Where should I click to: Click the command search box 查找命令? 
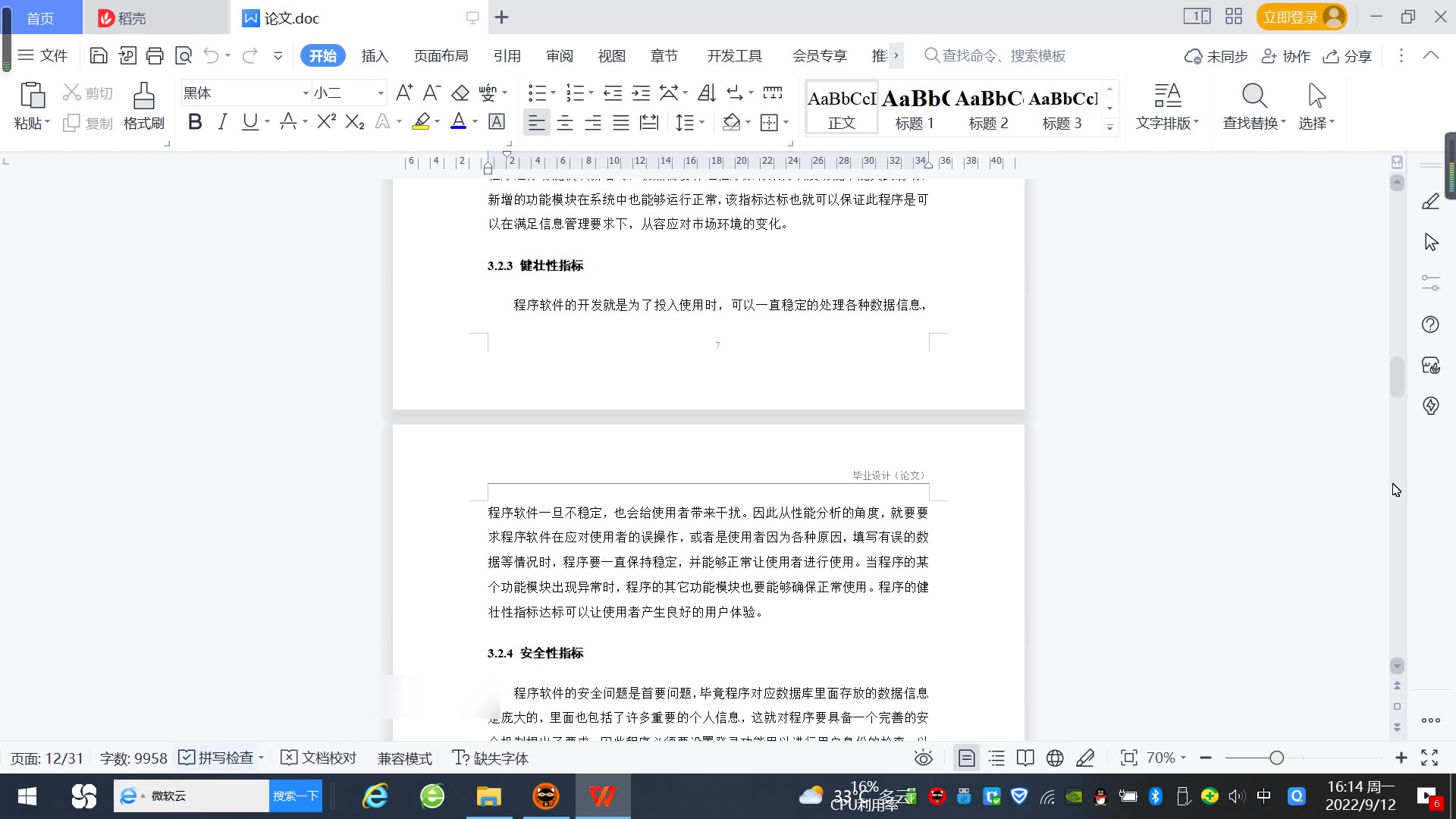pos(1003,55)
